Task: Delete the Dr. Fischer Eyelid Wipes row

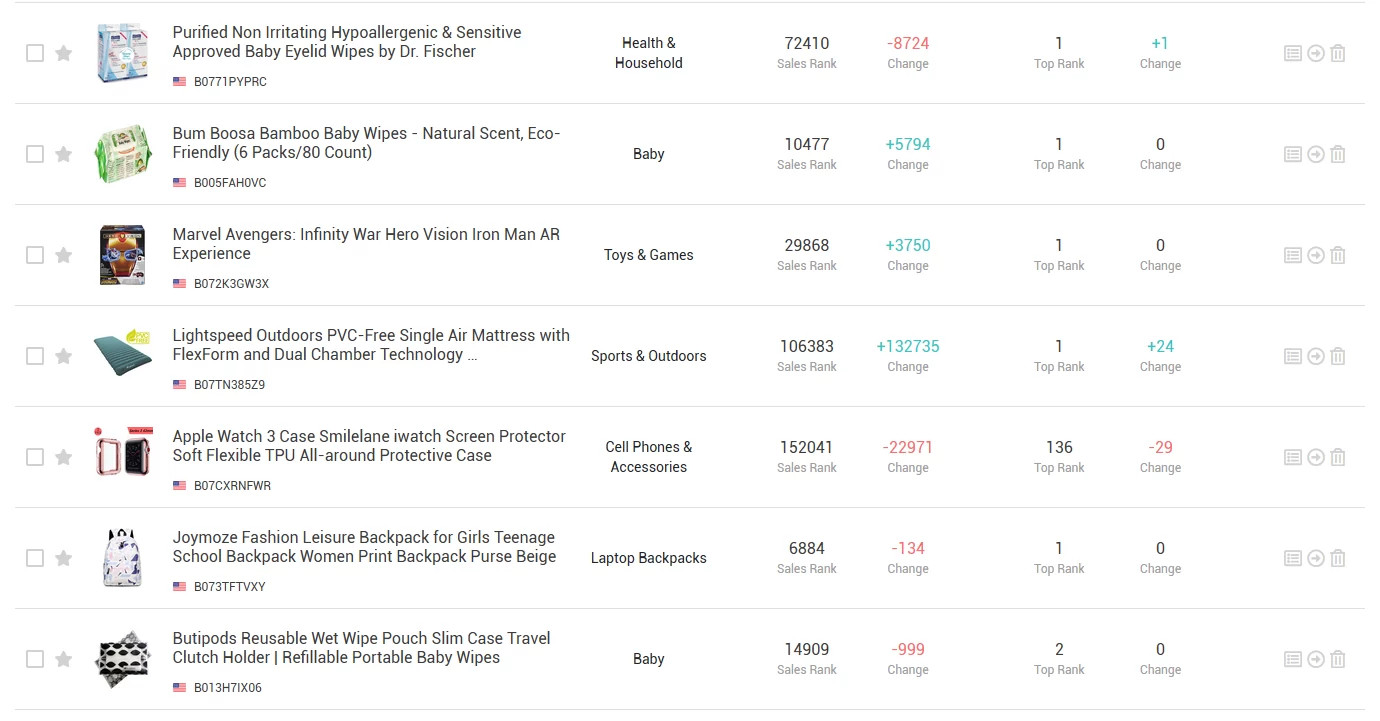Action: pyautogui.click(x=1338, y=53)
